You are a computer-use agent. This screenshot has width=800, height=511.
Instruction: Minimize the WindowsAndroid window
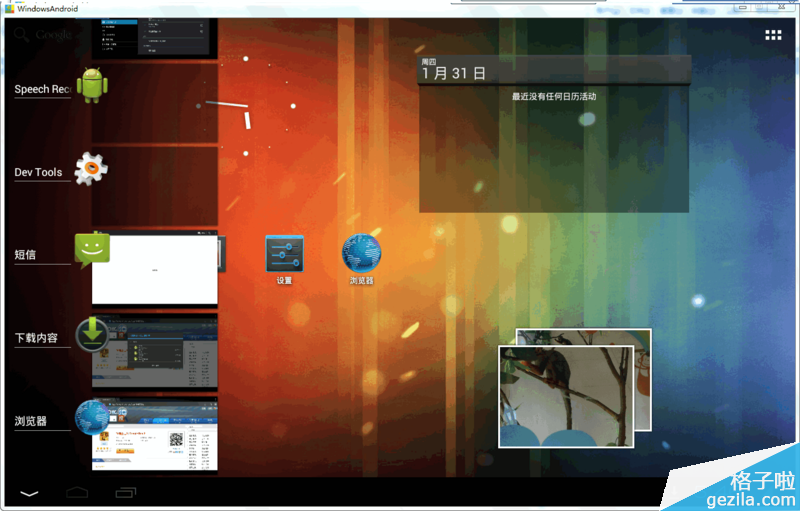[742, 7]
